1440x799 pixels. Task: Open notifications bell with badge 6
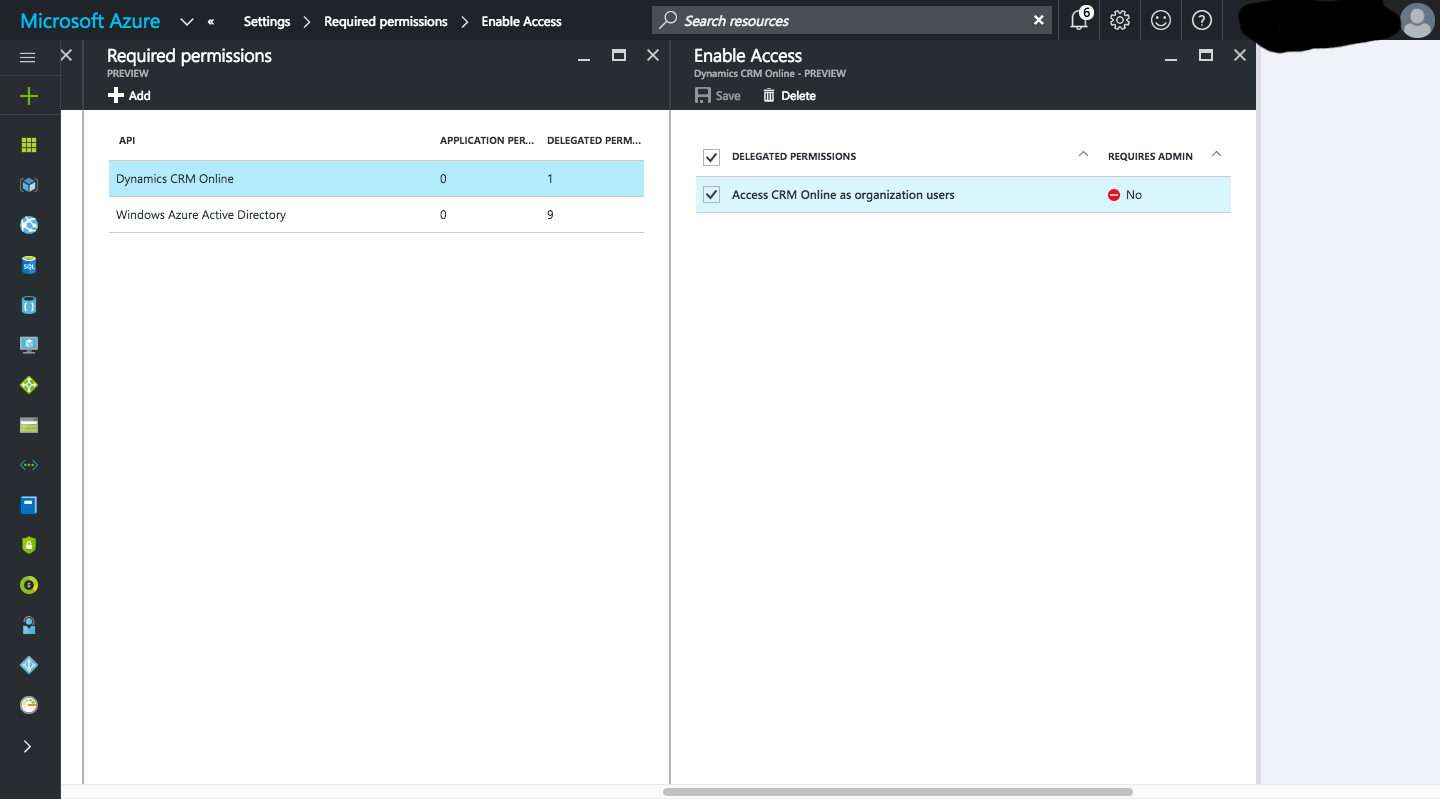1080,19
